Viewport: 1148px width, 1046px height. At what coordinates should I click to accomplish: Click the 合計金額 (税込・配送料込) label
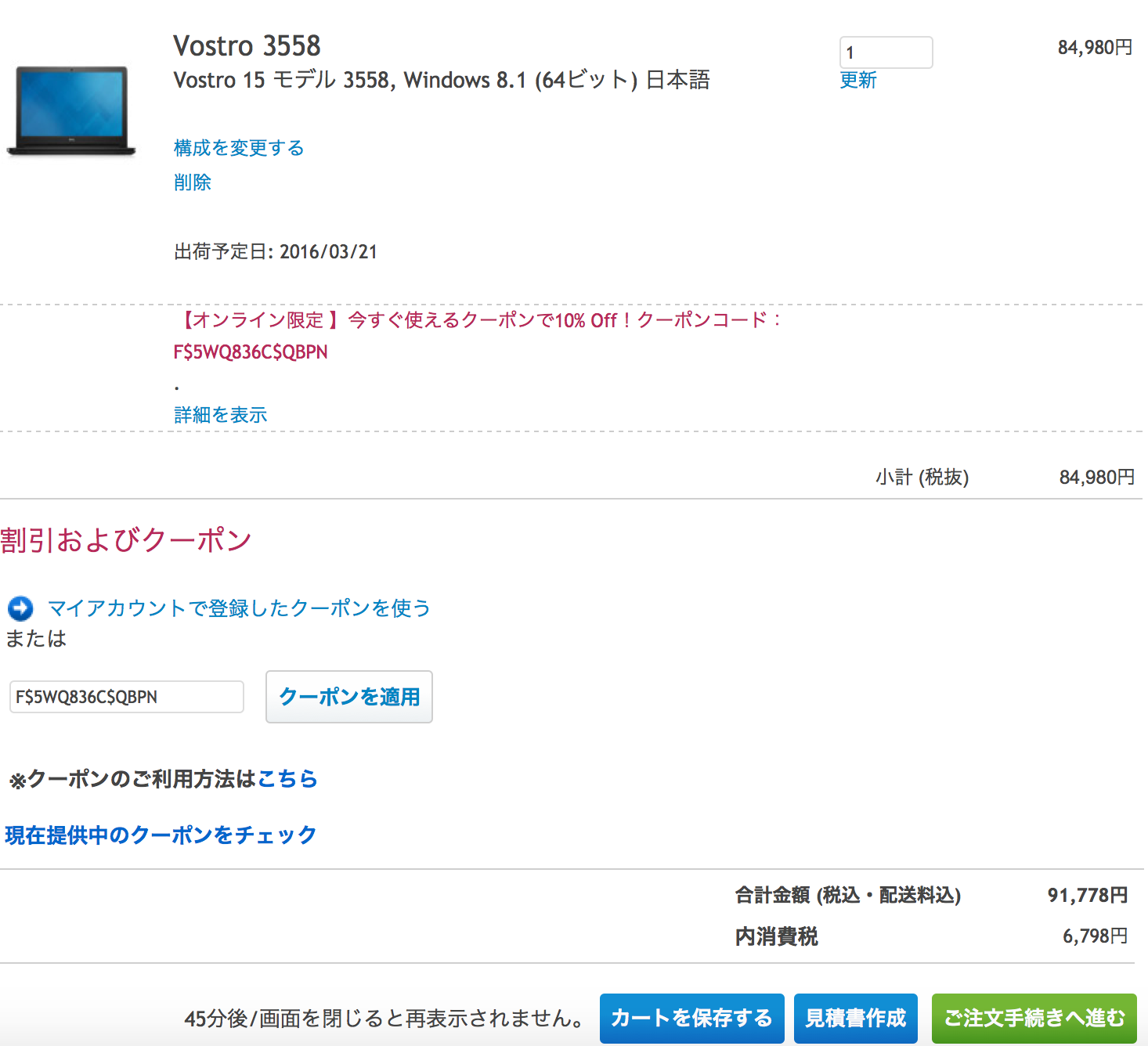point(848,895)
